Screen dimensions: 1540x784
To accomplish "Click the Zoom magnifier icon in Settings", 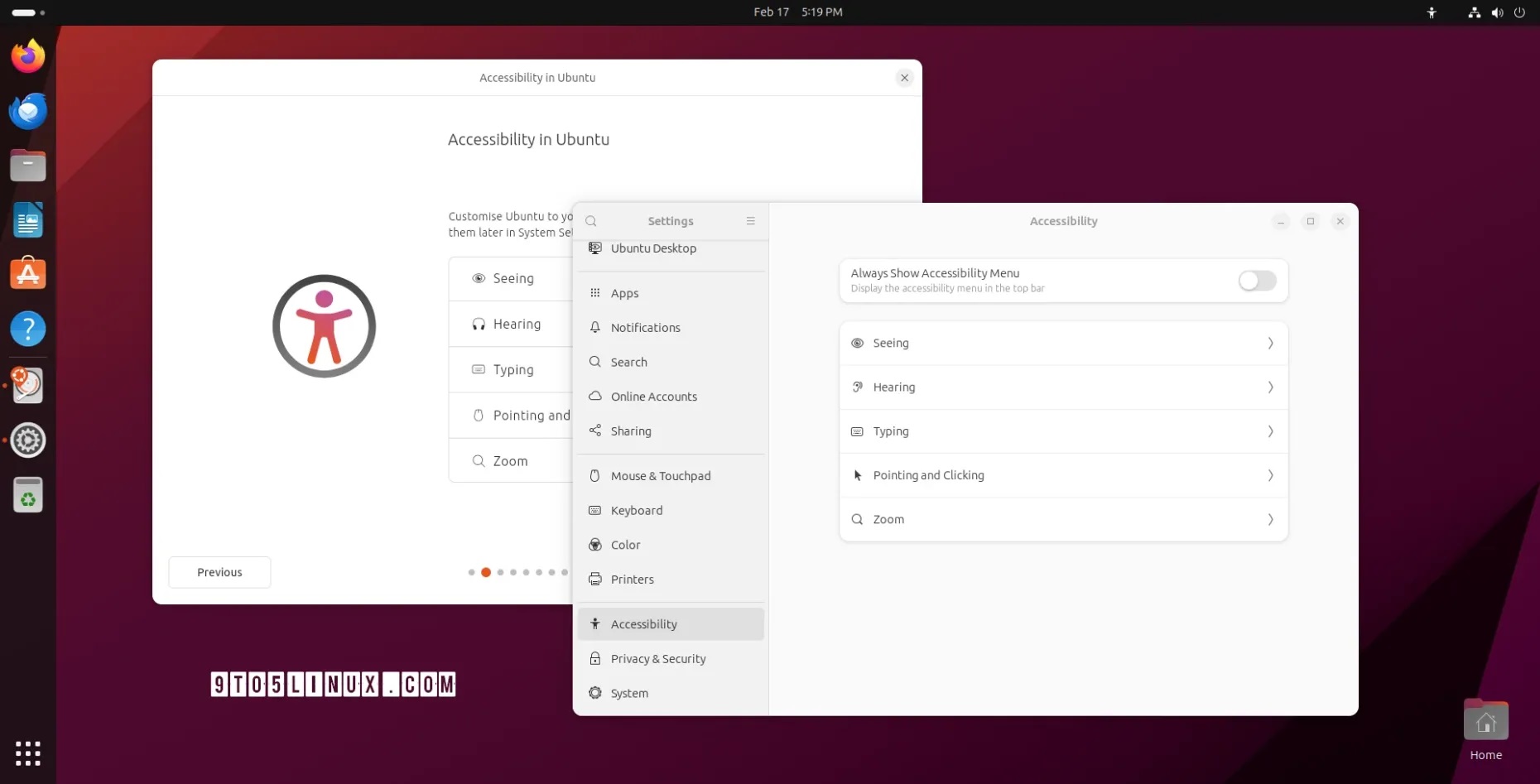I will [x=858, y=519].
